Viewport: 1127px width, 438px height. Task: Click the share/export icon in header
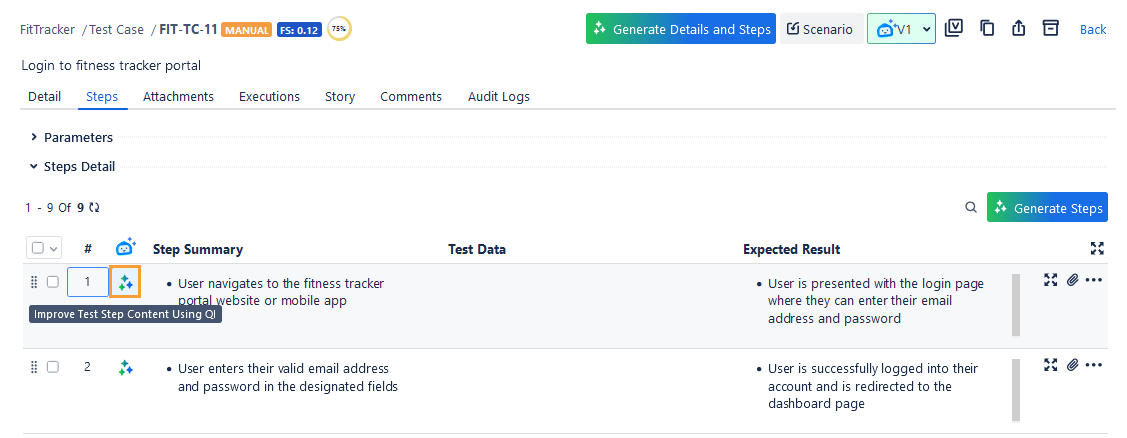pyautogui.click(x=1019, y=29)
